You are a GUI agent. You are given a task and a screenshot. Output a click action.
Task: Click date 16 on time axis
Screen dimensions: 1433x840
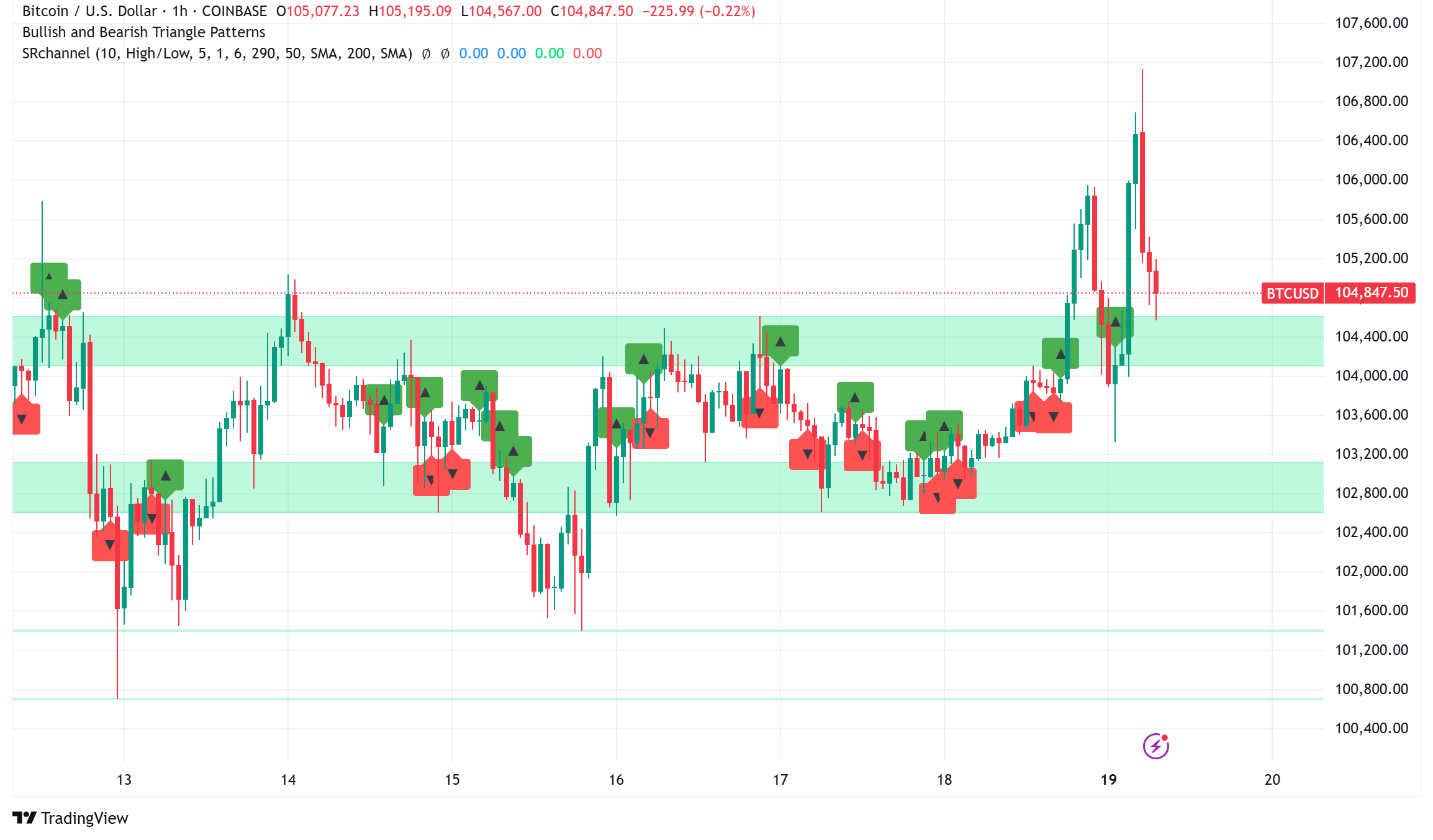point(616,780)
